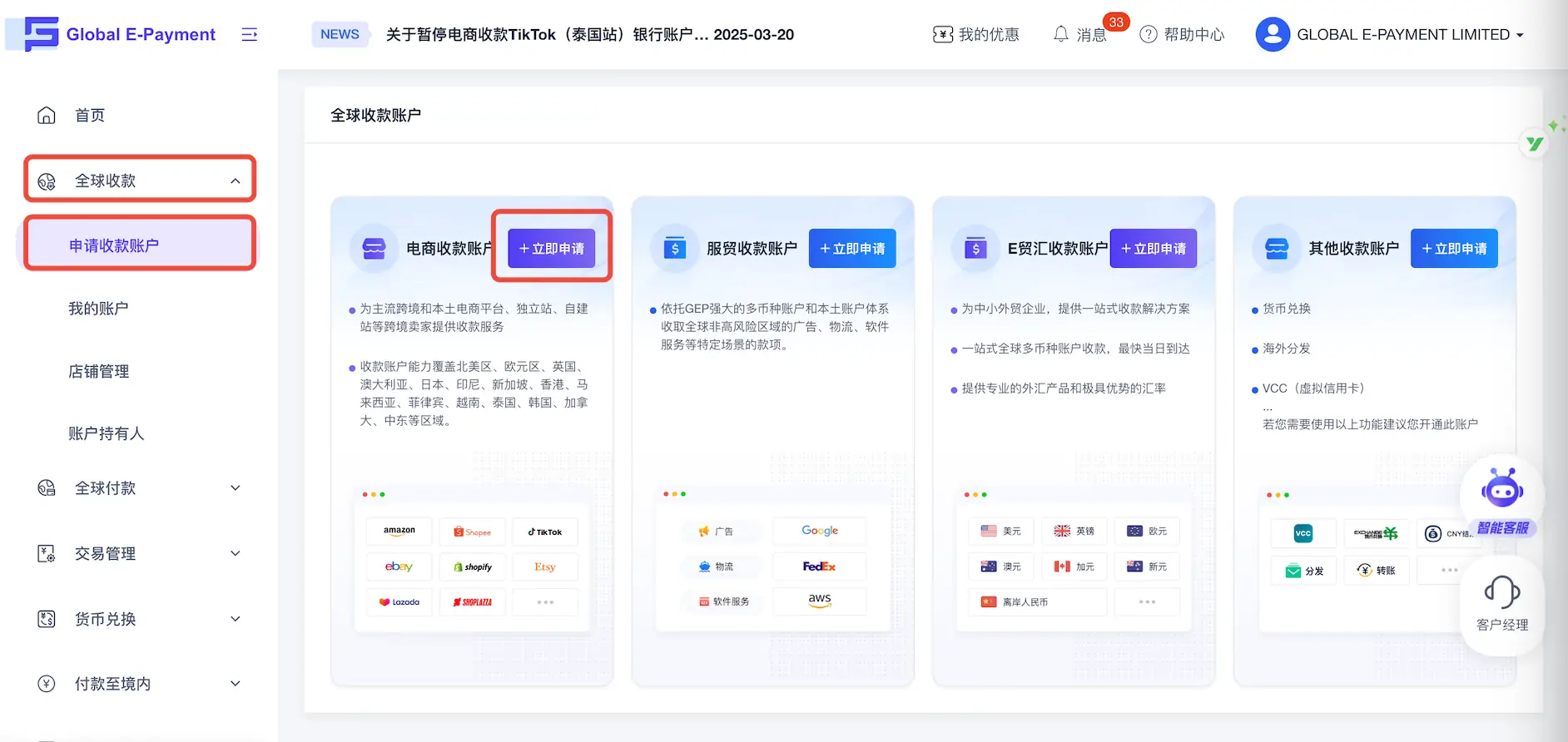The image size is (1568, 742).
Task: Click the Google logo tile
Action: (x=820, y=531)
